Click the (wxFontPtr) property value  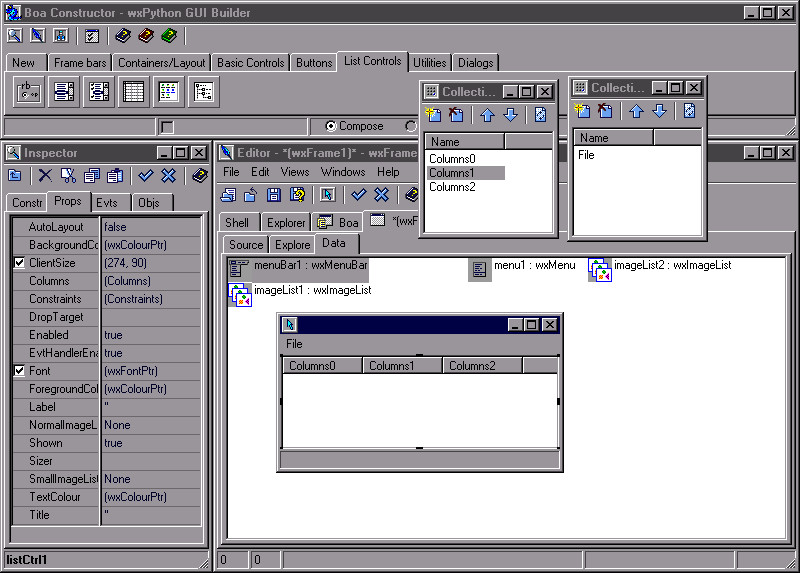152,371
